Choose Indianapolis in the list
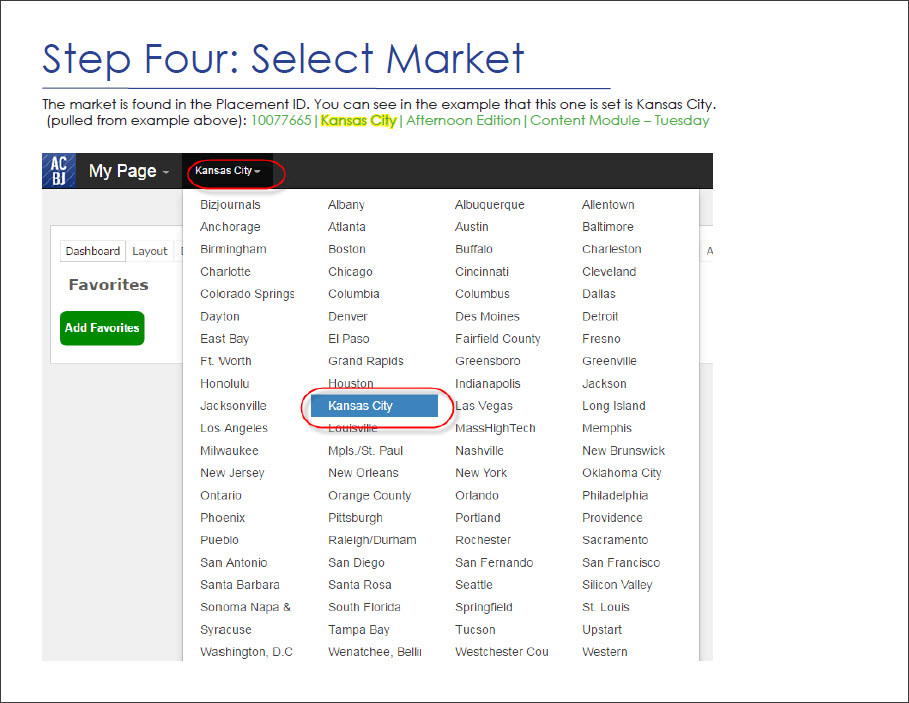Image resolution: width=909 pixels, height=703 pixels. point(488,384)
